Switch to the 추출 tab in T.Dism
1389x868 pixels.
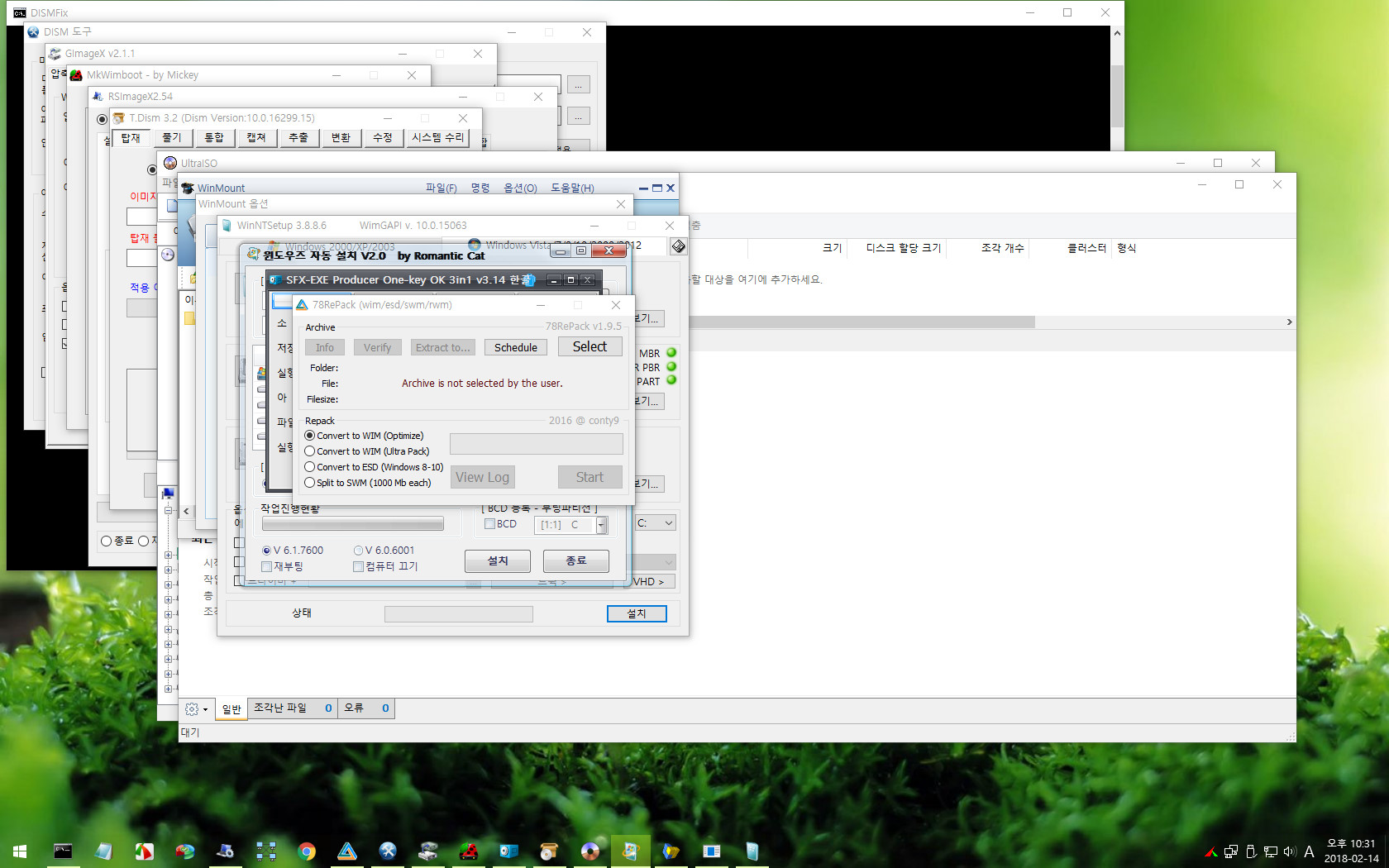click(298, 138)
